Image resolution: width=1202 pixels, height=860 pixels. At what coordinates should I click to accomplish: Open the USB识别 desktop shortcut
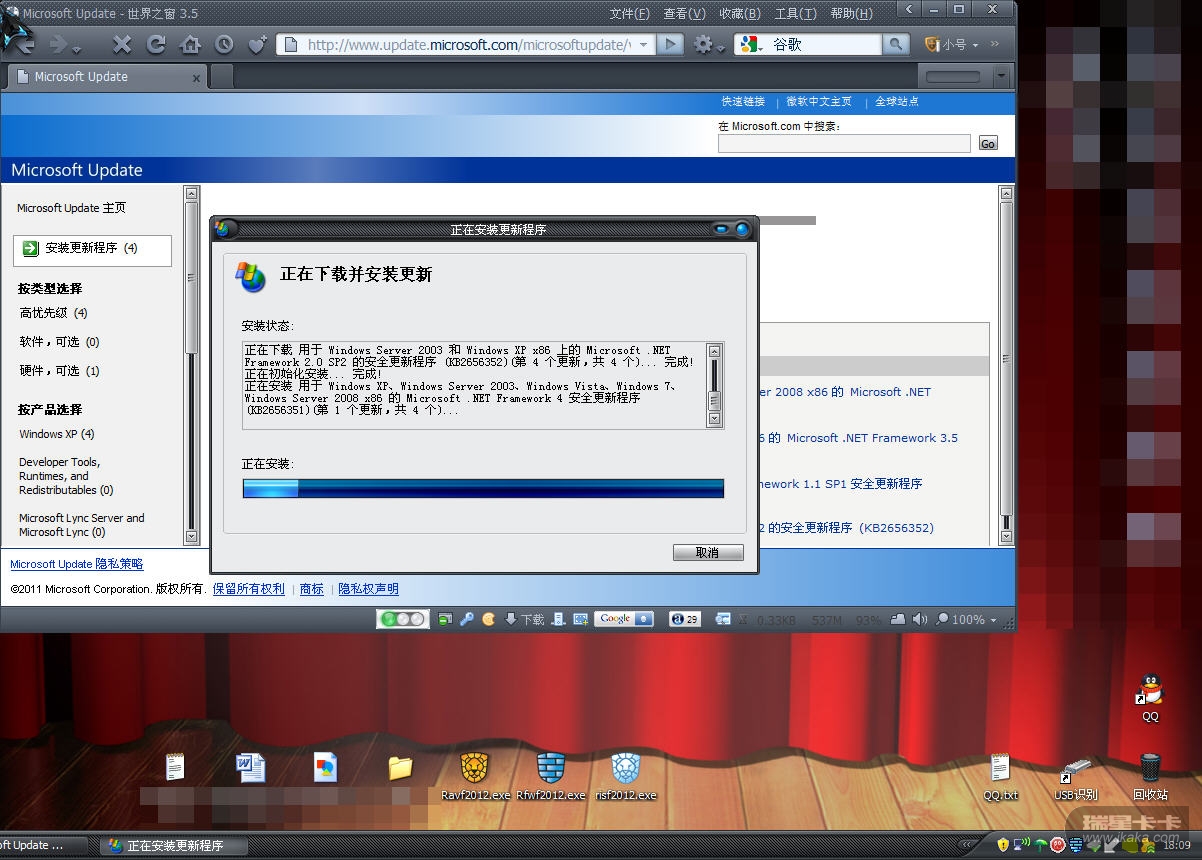(x=1076, y=777)
